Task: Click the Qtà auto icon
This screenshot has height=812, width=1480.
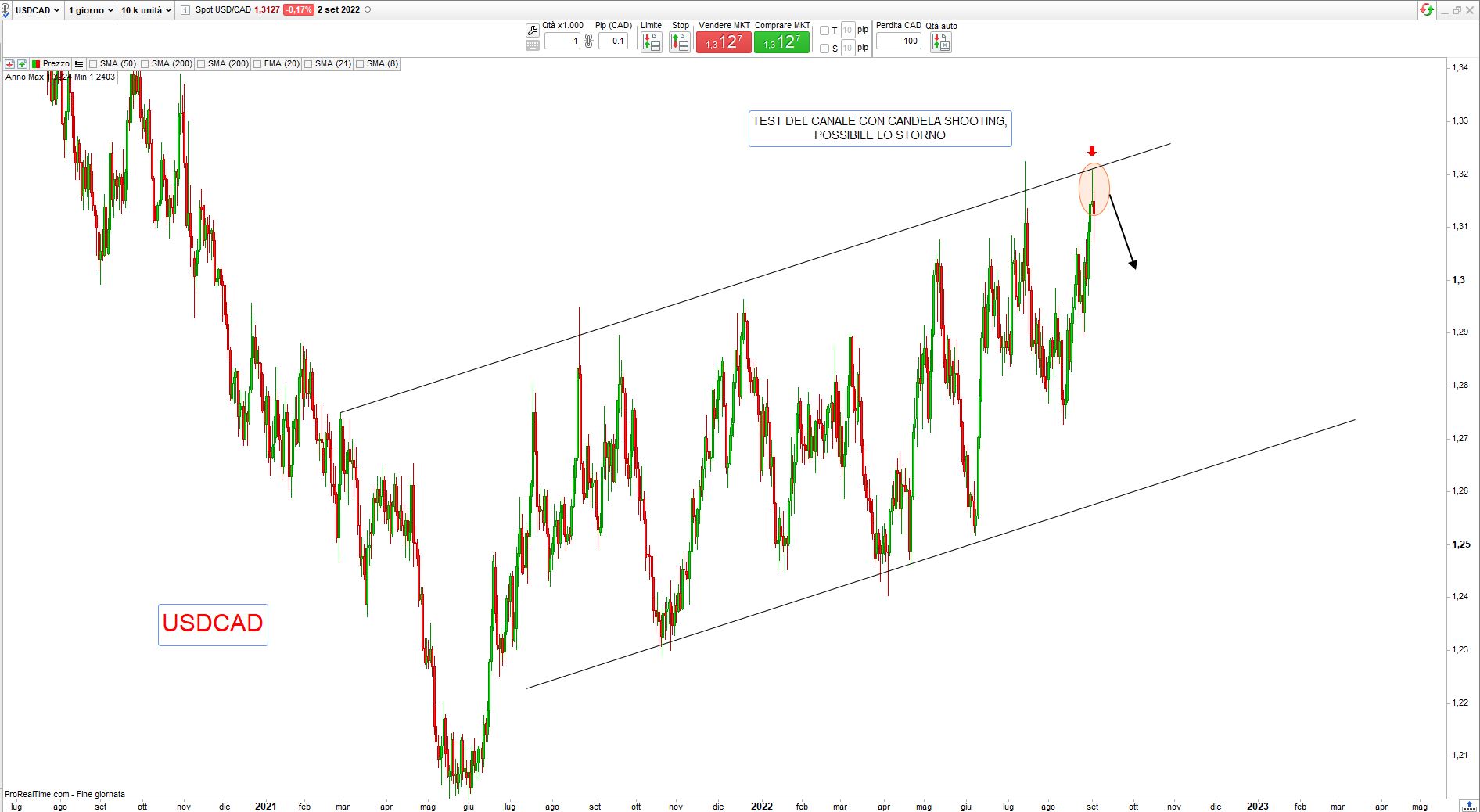Action: [940, 42]
